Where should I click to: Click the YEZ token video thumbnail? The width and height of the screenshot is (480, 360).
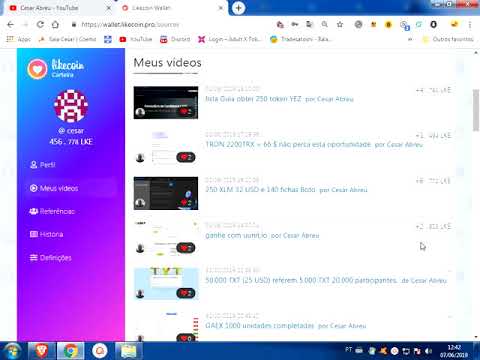(x=166, y=103)
